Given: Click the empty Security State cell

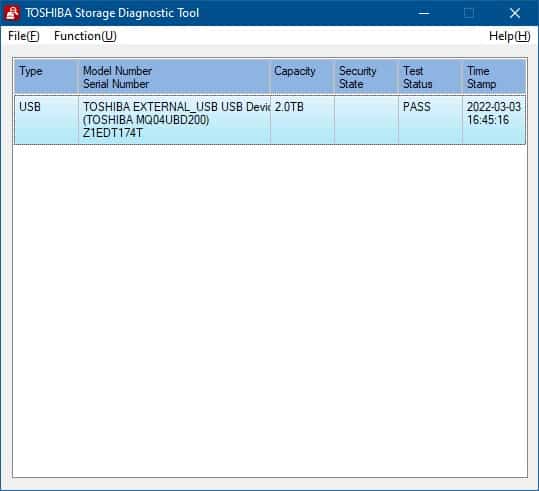Looking at the screenshot, I should [x=366, y=120].
